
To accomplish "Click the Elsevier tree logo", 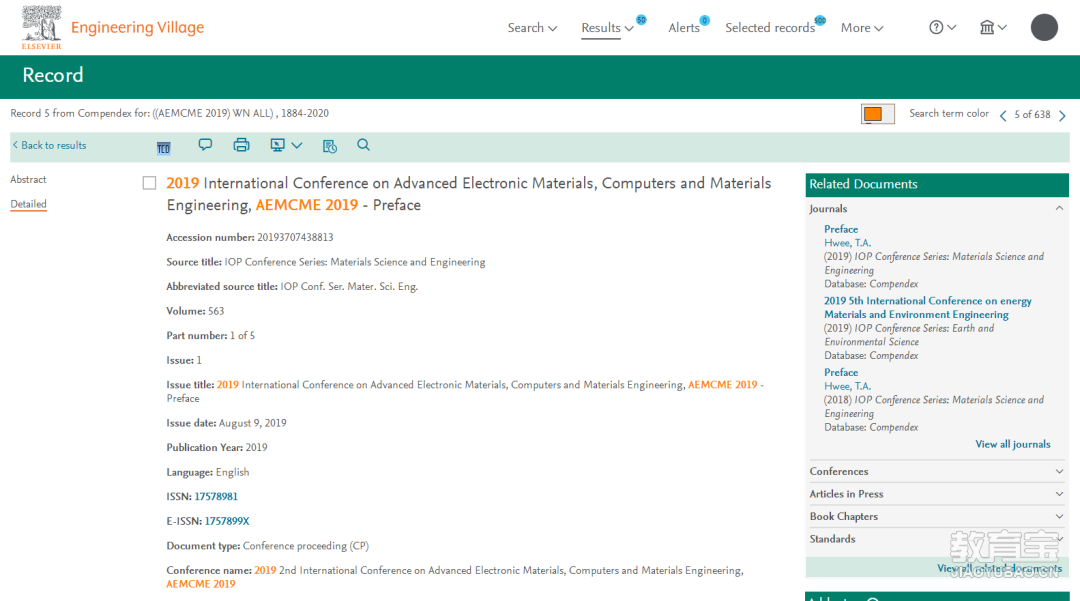I will point(41,27).
